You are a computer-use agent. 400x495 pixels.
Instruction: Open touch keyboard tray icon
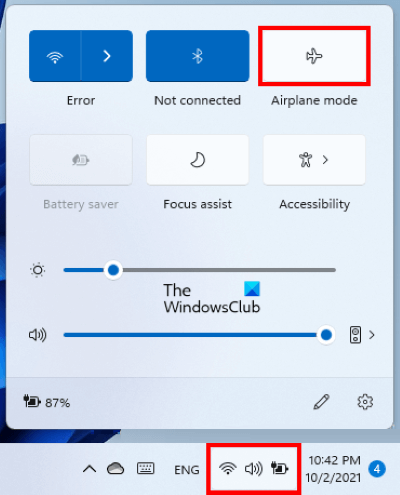coord(146,469)
